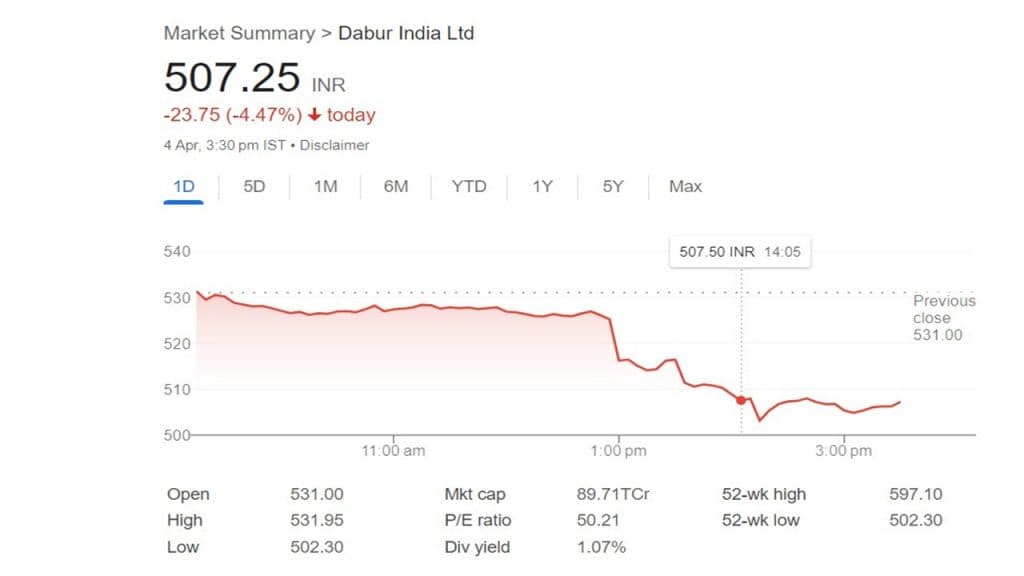This screenshot has width=1024, height=576.
Task: Click the 52-wk high value 597.10
Action: tap(915, 494)
